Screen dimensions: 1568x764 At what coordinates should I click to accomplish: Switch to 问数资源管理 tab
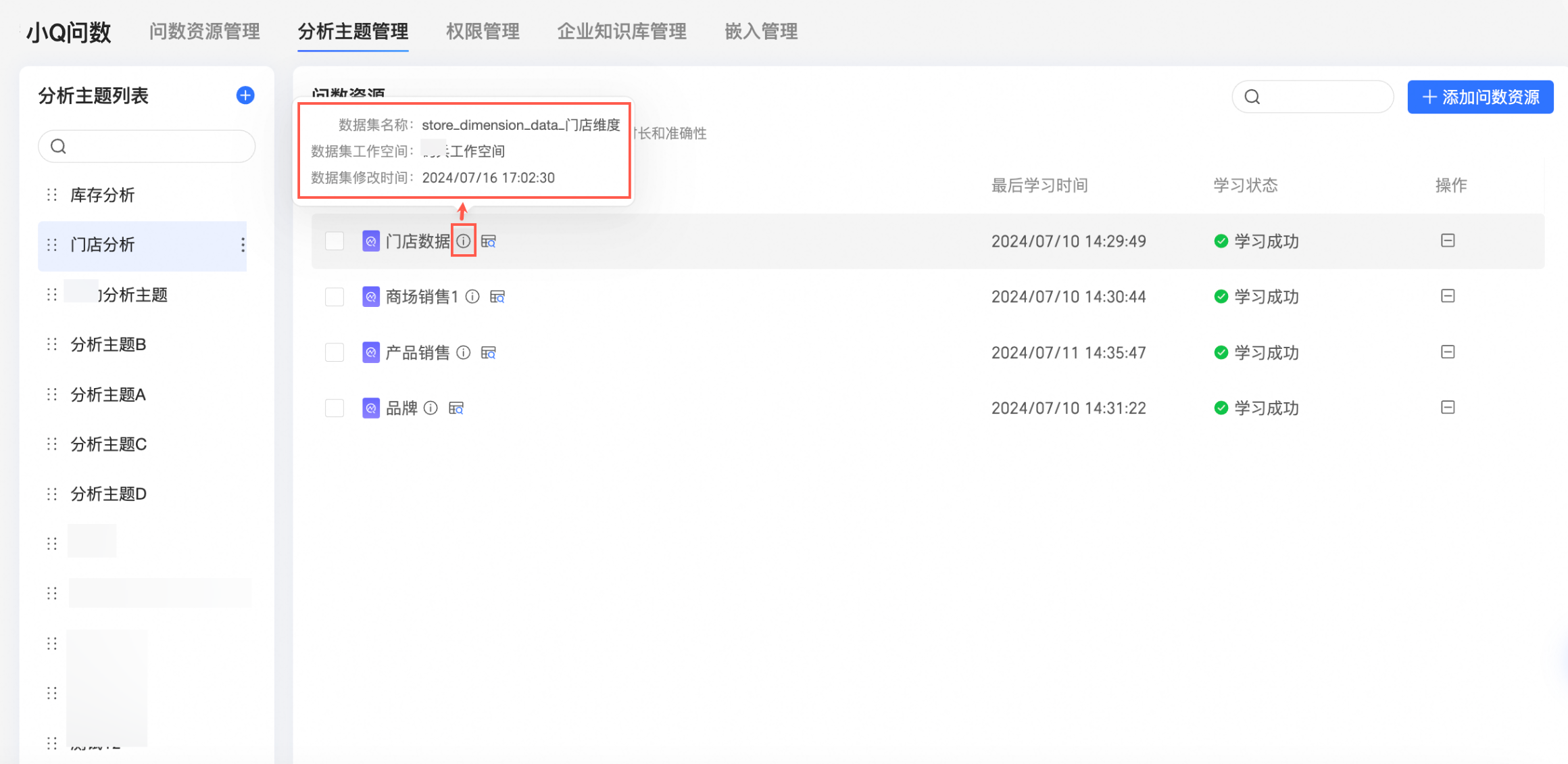(x=205, y=31)
